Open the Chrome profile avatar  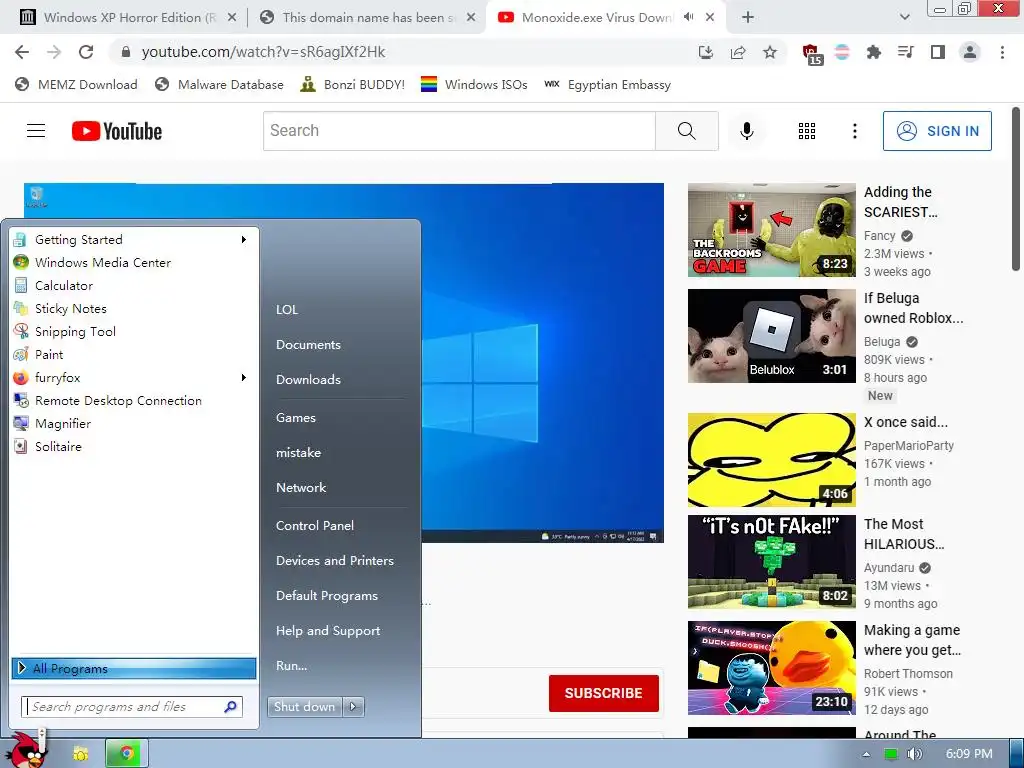970,52
